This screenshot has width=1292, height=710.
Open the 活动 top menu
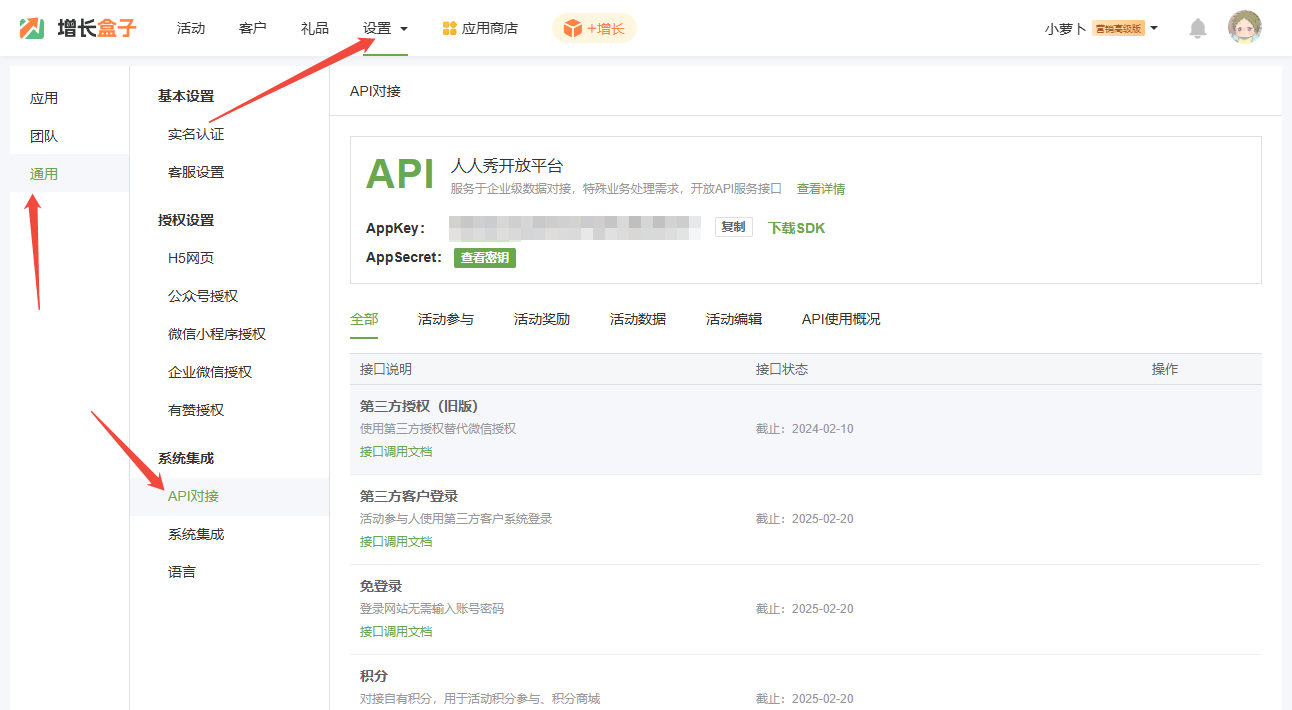191,28
